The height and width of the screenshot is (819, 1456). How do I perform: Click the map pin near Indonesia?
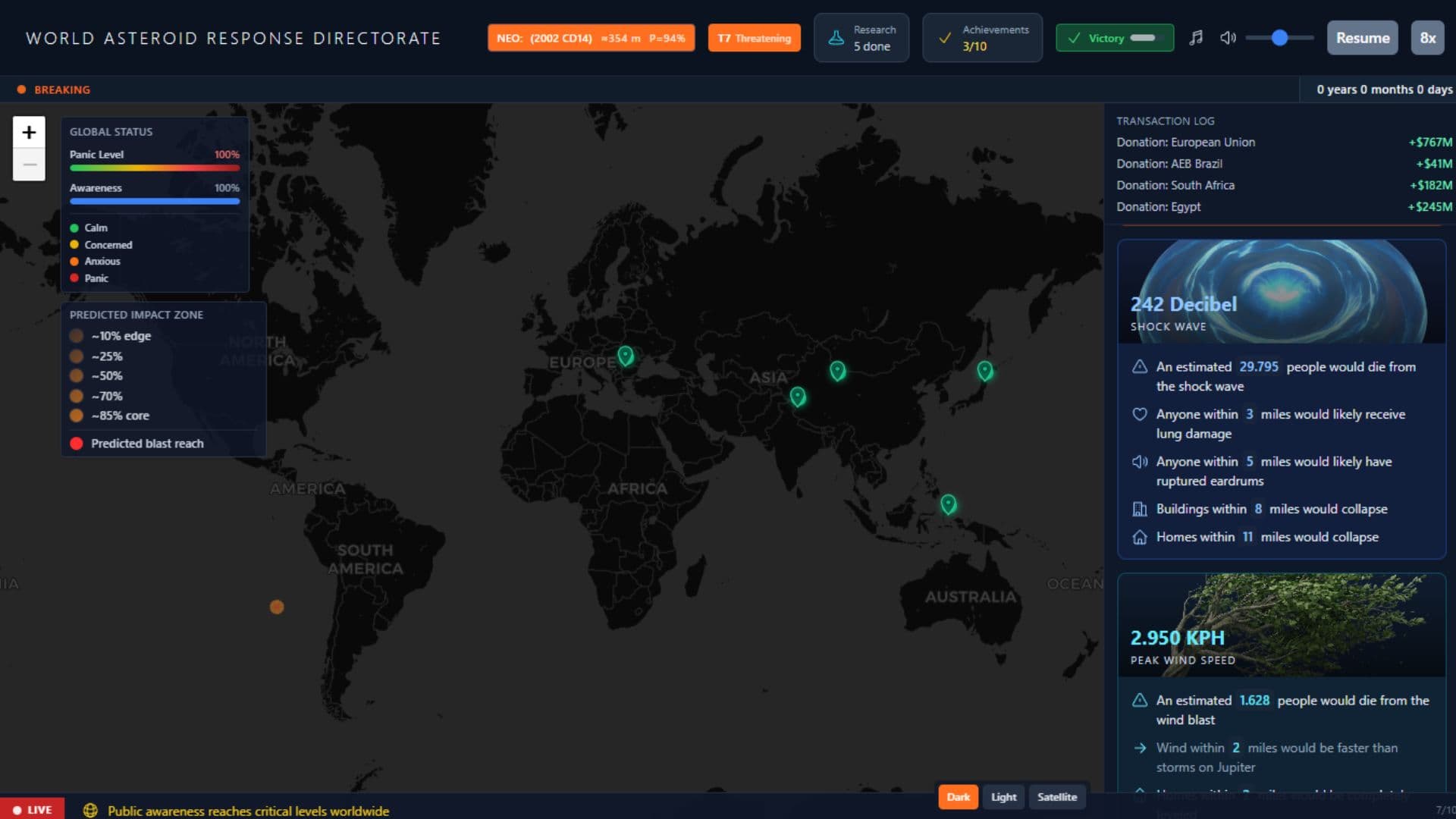948,504
